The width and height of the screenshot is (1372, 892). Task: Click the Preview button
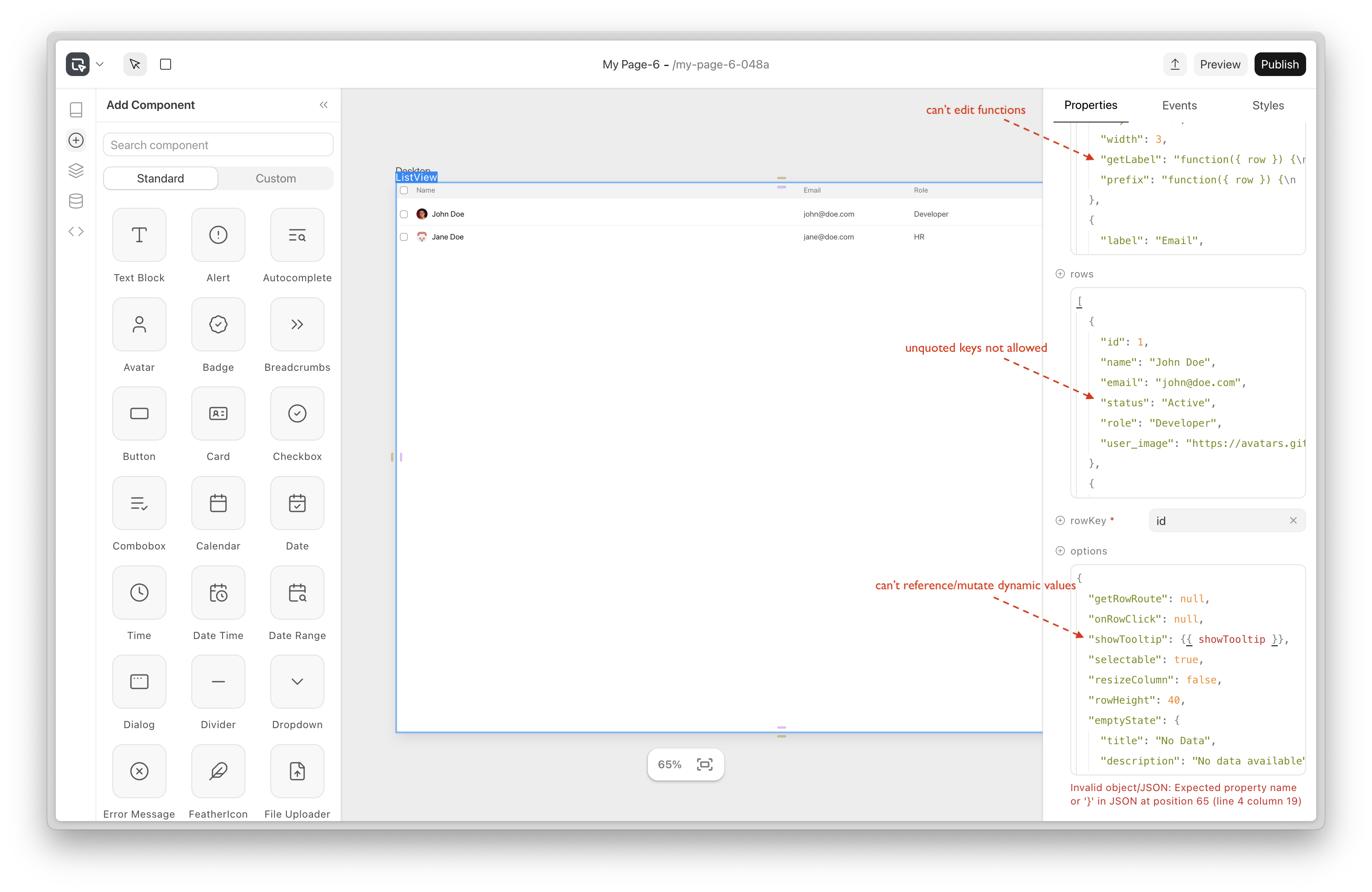pyautogui.click(x=1220, y=64)
